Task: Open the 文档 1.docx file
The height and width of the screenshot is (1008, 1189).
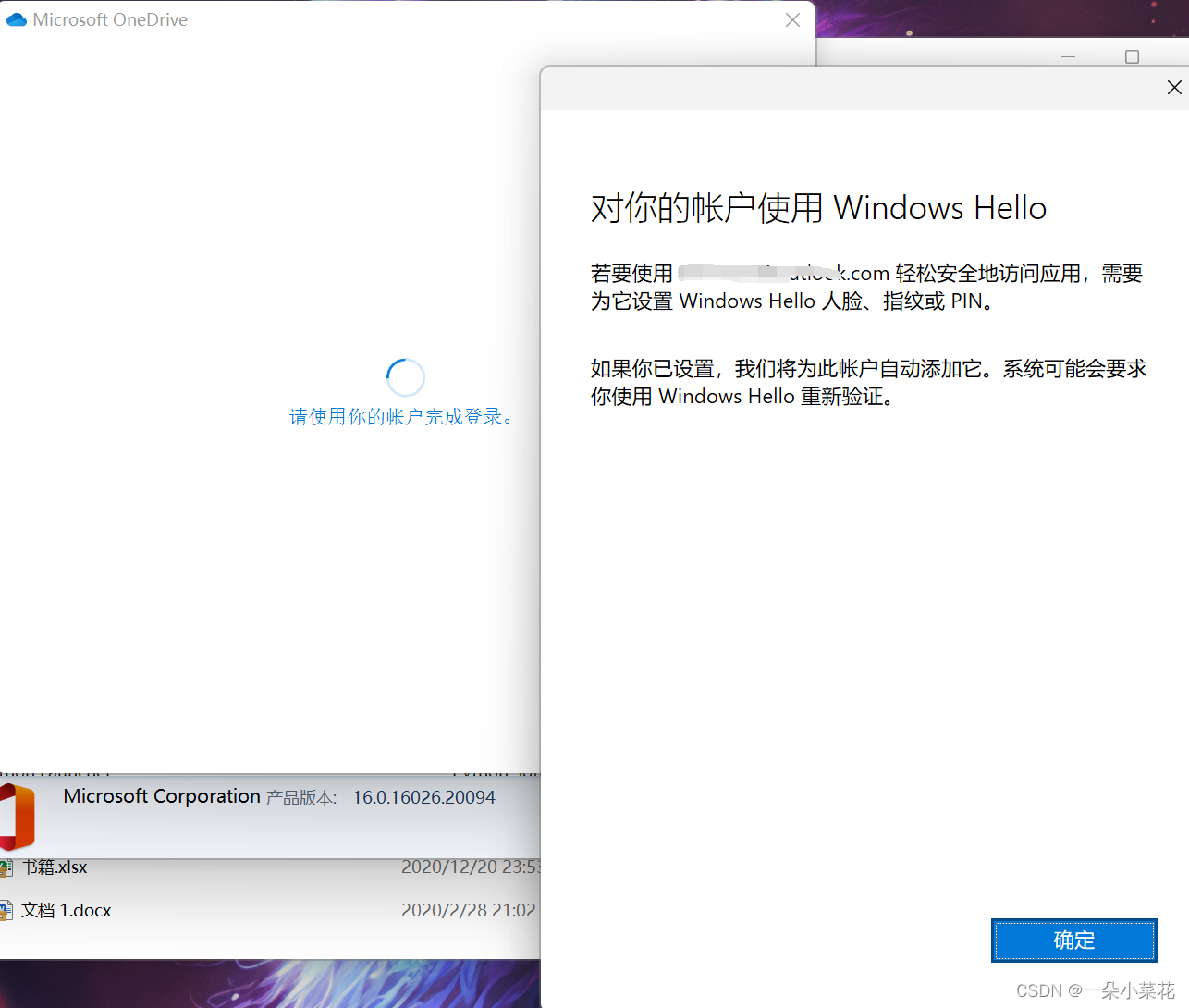Action: pyautogui.click(x=67, y=911)
